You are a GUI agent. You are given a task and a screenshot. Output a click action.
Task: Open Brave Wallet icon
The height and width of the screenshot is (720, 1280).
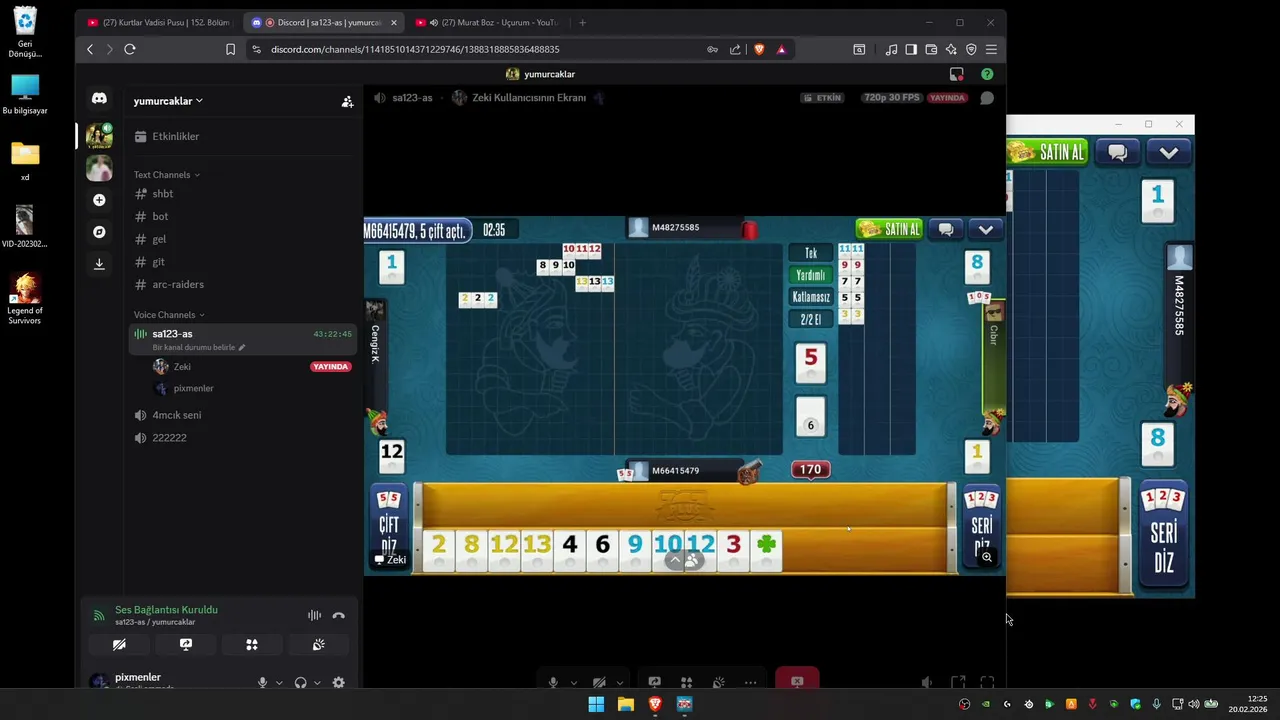[x=931, y=49]
